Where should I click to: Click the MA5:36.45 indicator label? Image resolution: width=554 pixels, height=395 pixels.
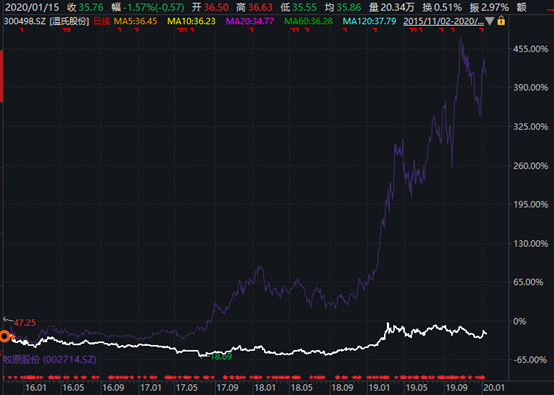pos(135,21)
